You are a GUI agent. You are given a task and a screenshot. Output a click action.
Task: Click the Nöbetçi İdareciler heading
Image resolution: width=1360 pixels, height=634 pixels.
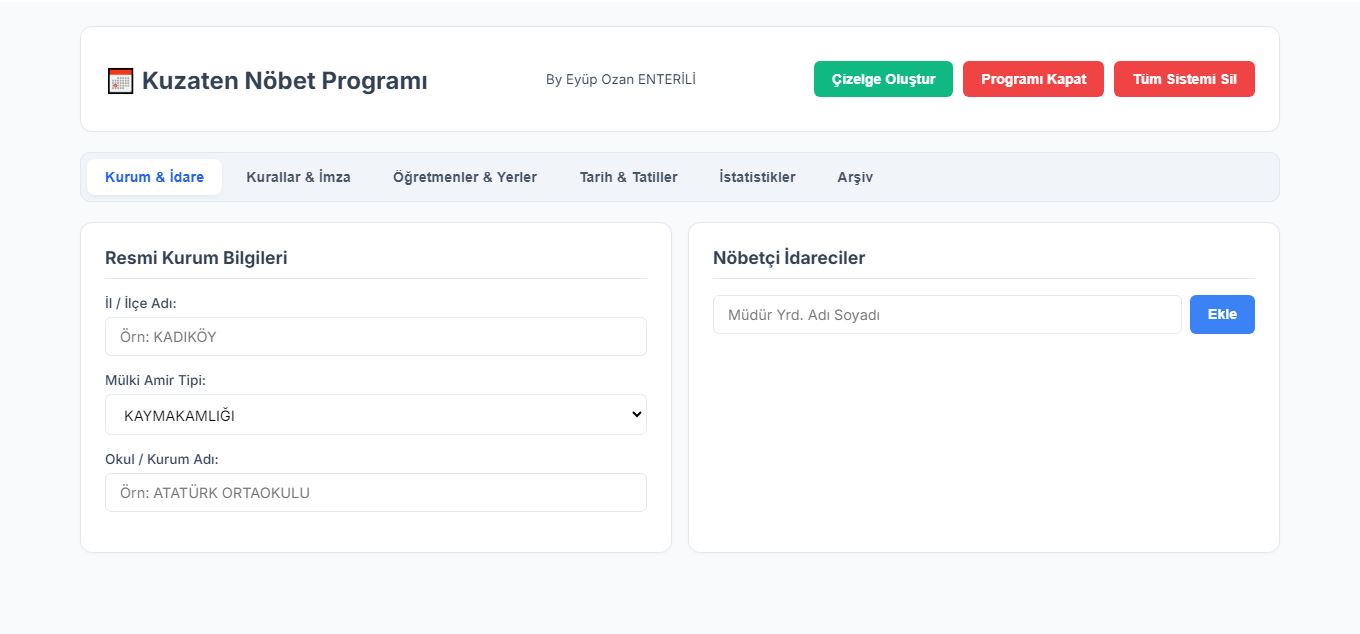point(789,258)
